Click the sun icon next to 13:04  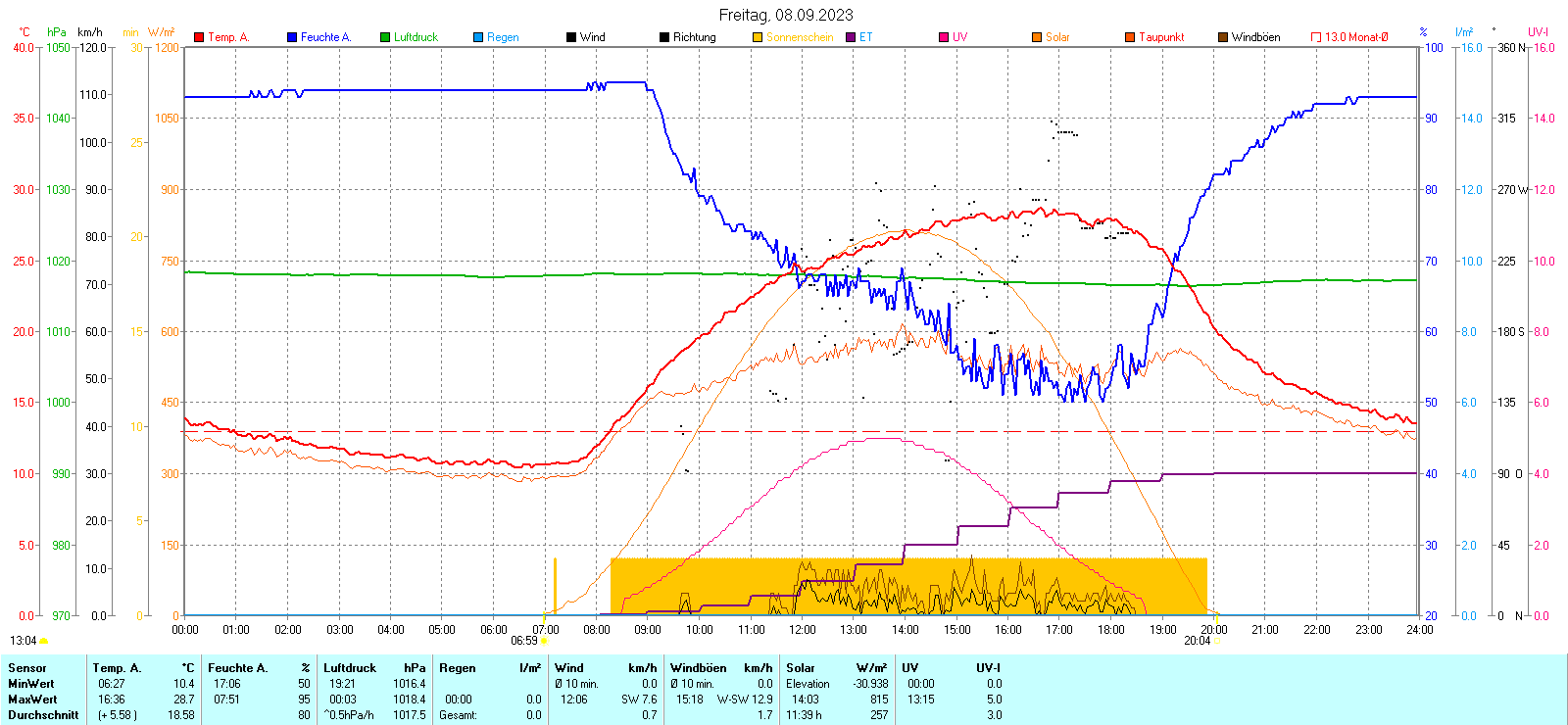point(43,641)
